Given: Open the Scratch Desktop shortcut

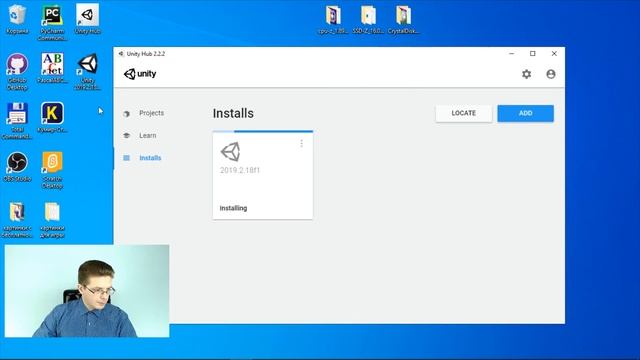Looking at the screenshot, I should (52, 170).
